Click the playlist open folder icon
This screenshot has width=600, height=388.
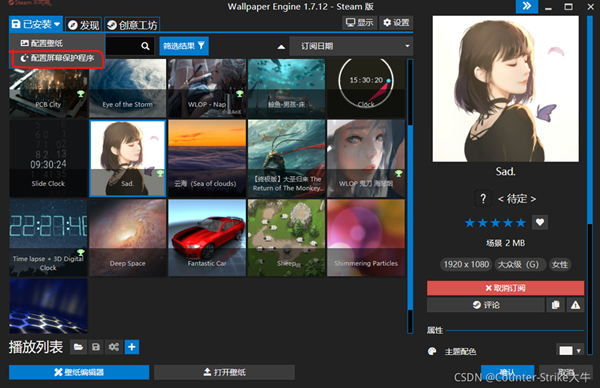(x=78, y=347)
